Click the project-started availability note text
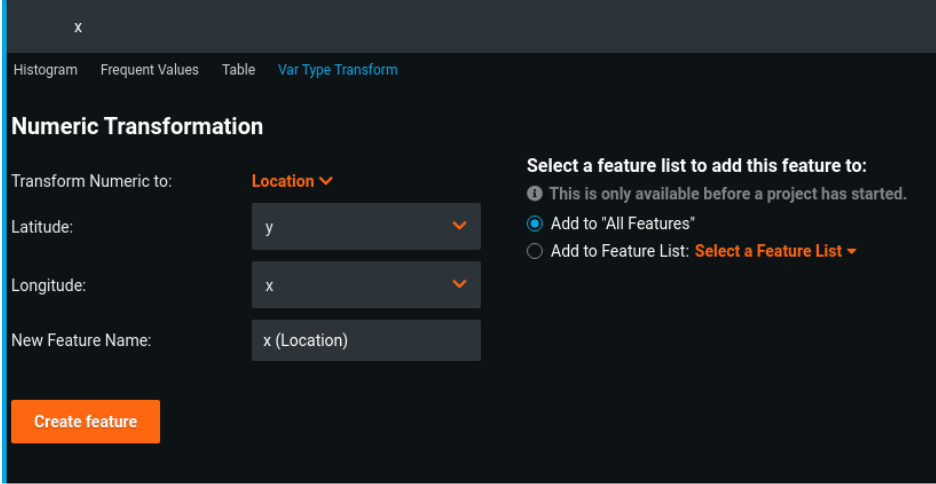Screen dimensions: 936x484 727,193
